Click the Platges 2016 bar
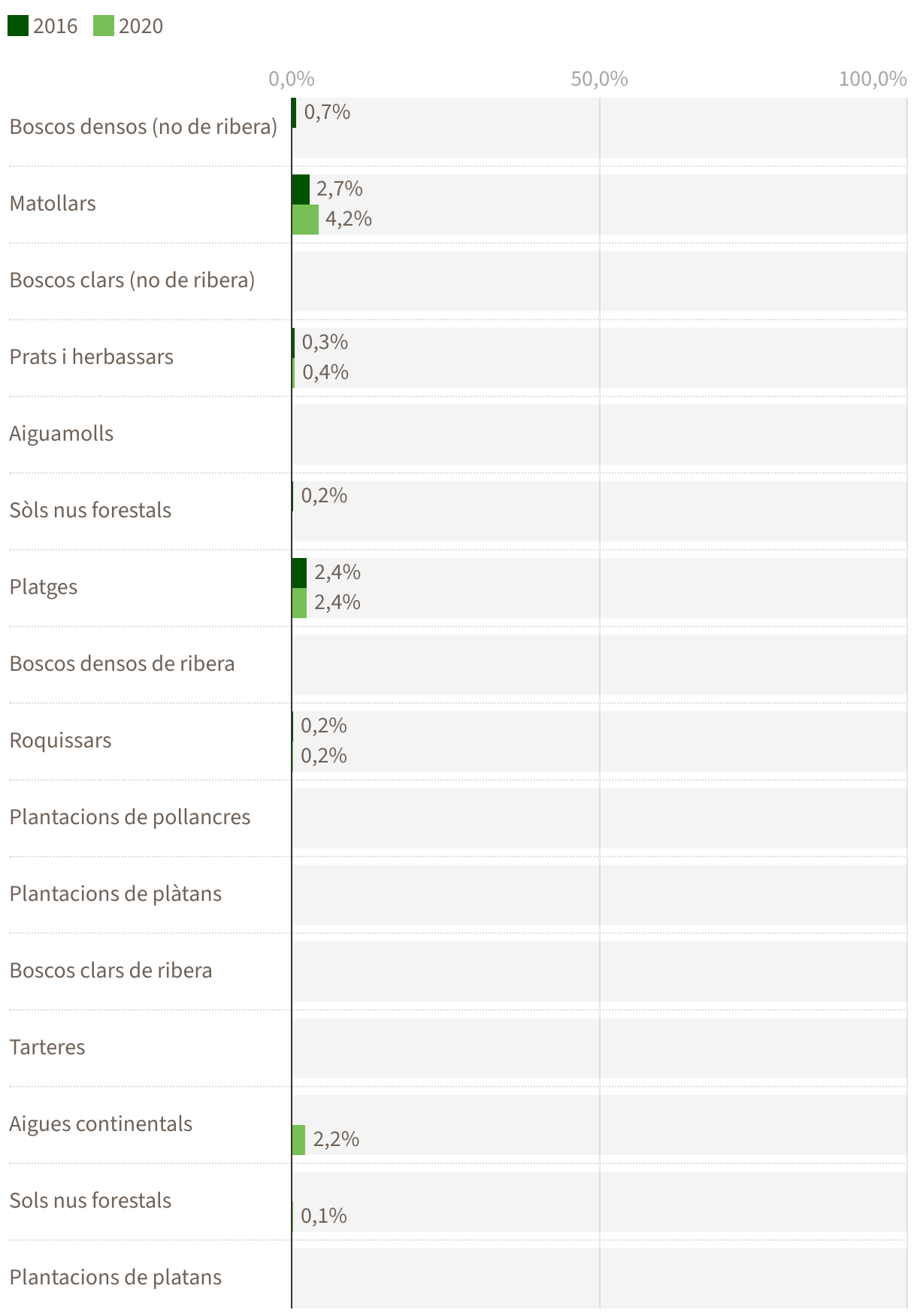Viewport: 917px width, 1316px height. coord(299,573)
